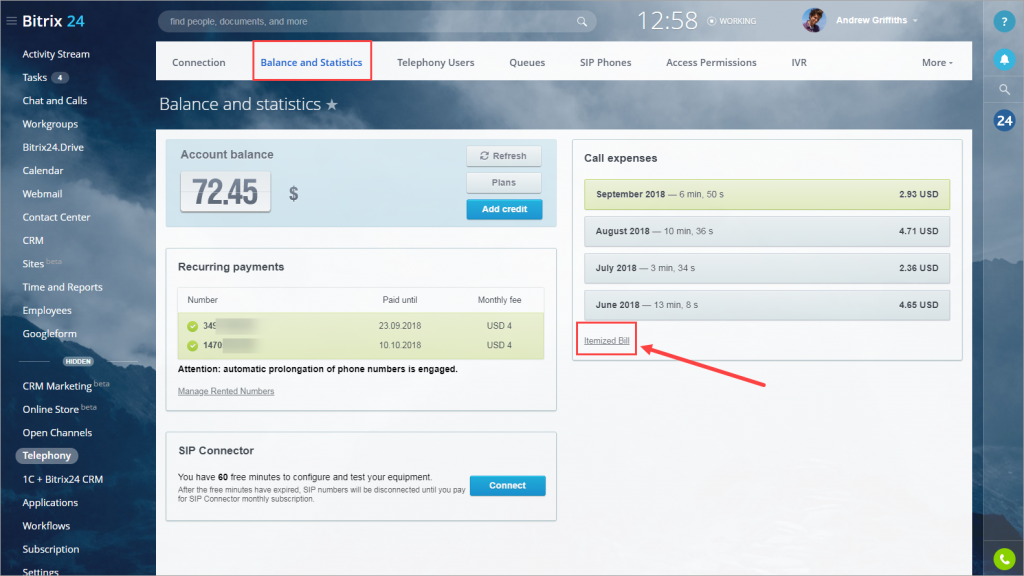Open the Calendar menu item

click(x=43, y=171)
